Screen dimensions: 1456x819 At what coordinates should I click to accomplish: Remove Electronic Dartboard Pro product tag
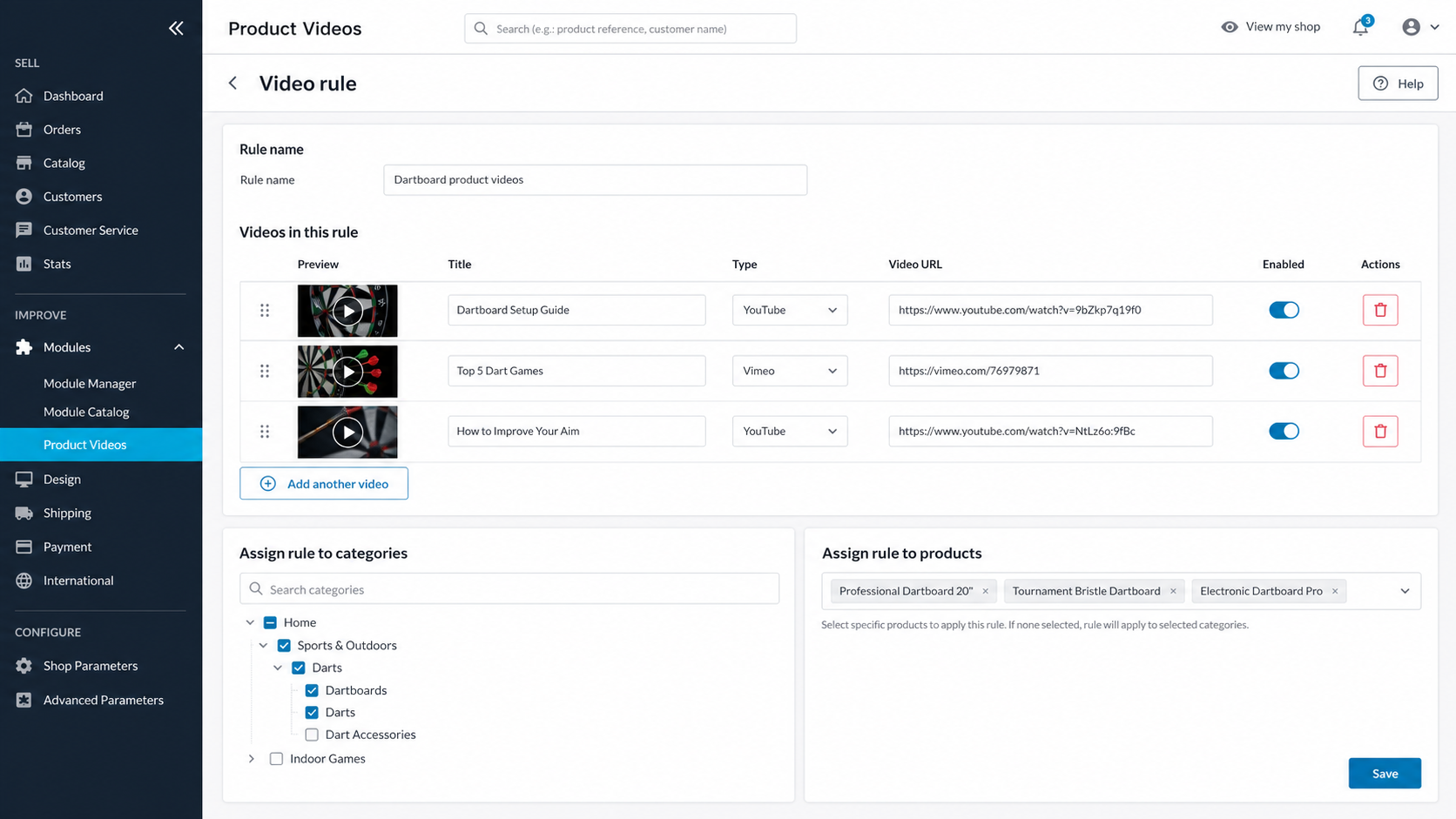[x=1335, y=591]
